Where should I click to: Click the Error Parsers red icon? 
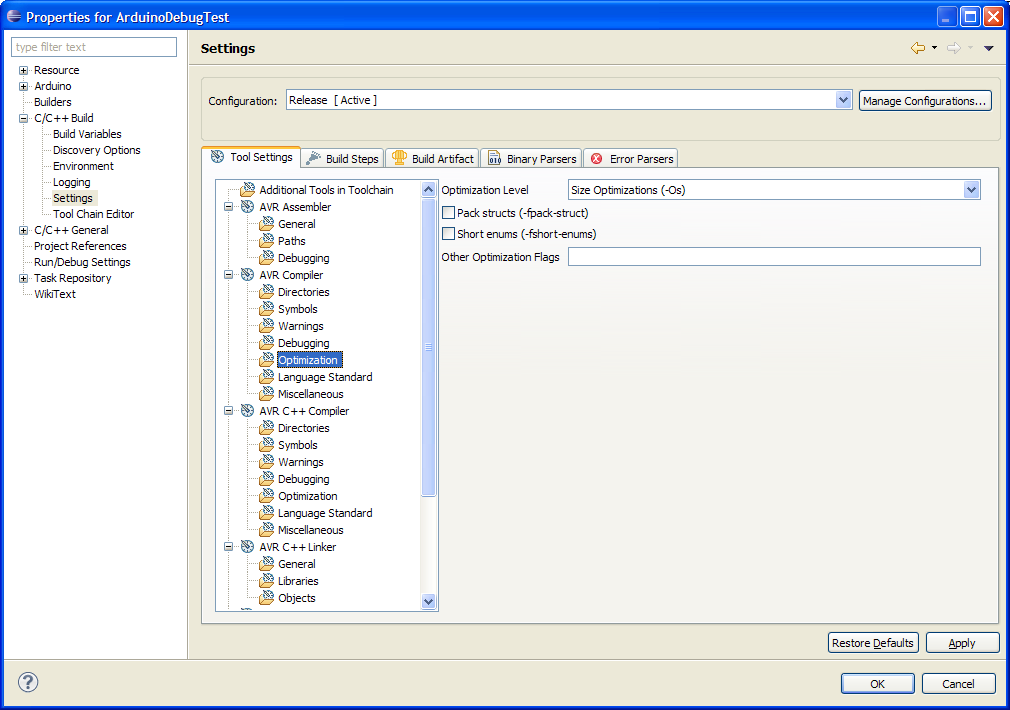point(597,158)
